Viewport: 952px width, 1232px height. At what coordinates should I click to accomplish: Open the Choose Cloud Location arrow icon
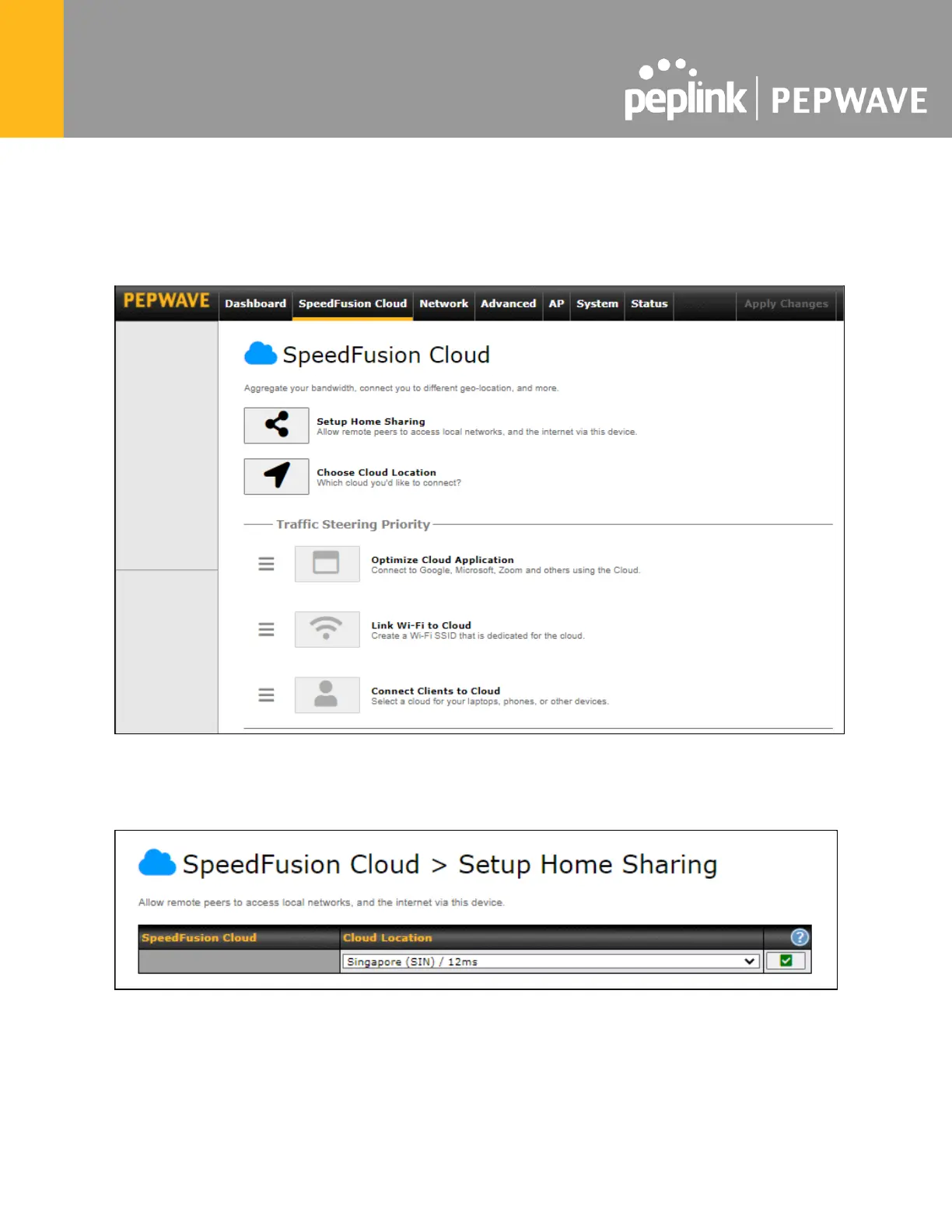pos(276,476)
